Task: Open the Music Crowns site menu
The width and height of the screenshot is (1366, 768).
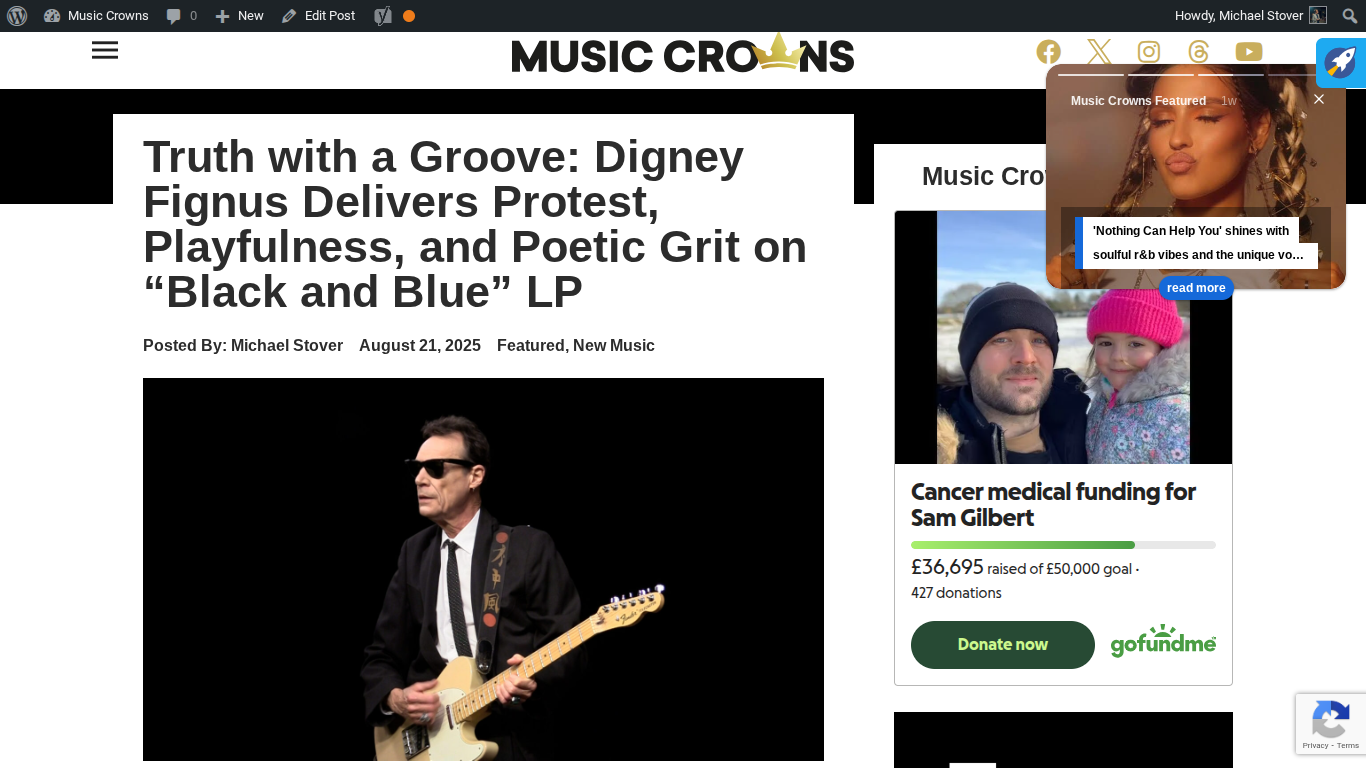Action: point(97,16)
